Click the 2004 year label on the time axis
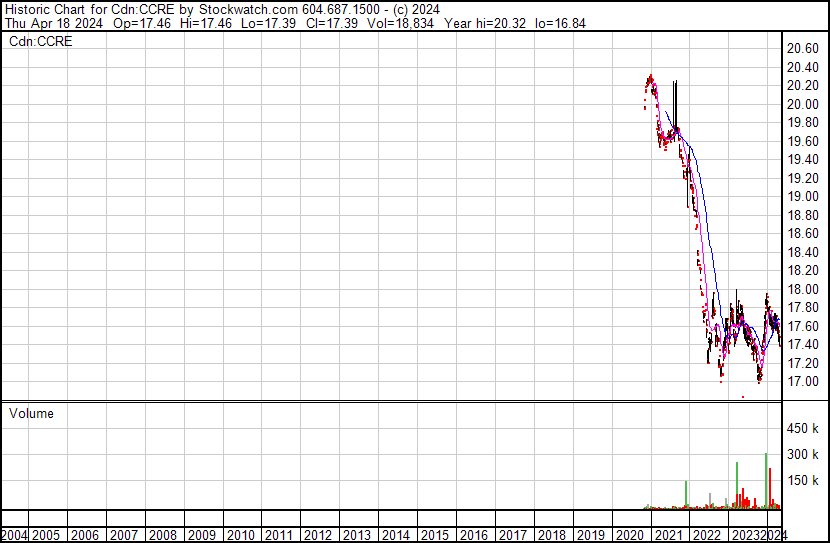Image resolution: width=830 pixels, height=543 pixels. coord(15,535)
